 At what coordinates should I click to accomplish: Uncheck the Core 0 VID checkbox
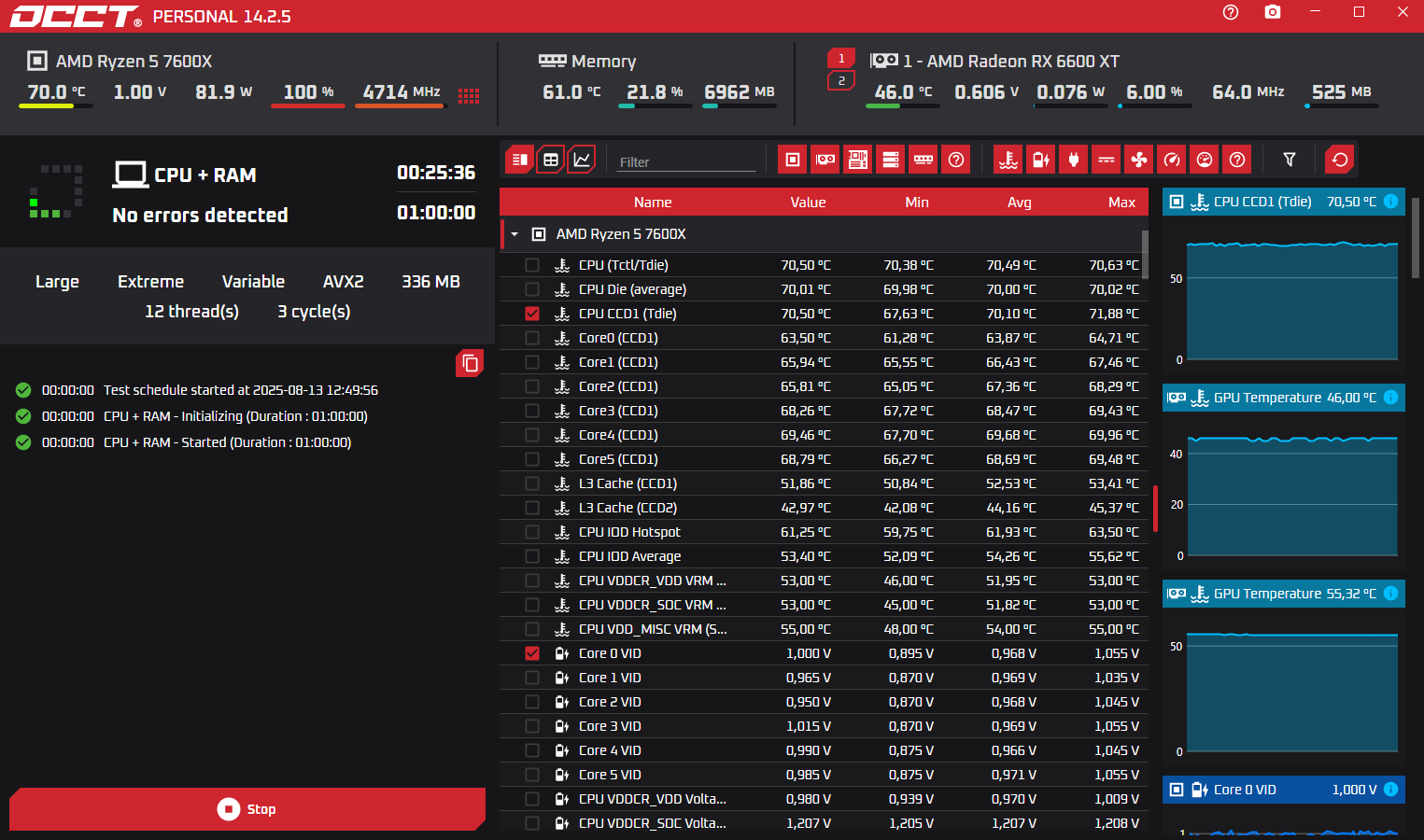(x=532, y=653)
